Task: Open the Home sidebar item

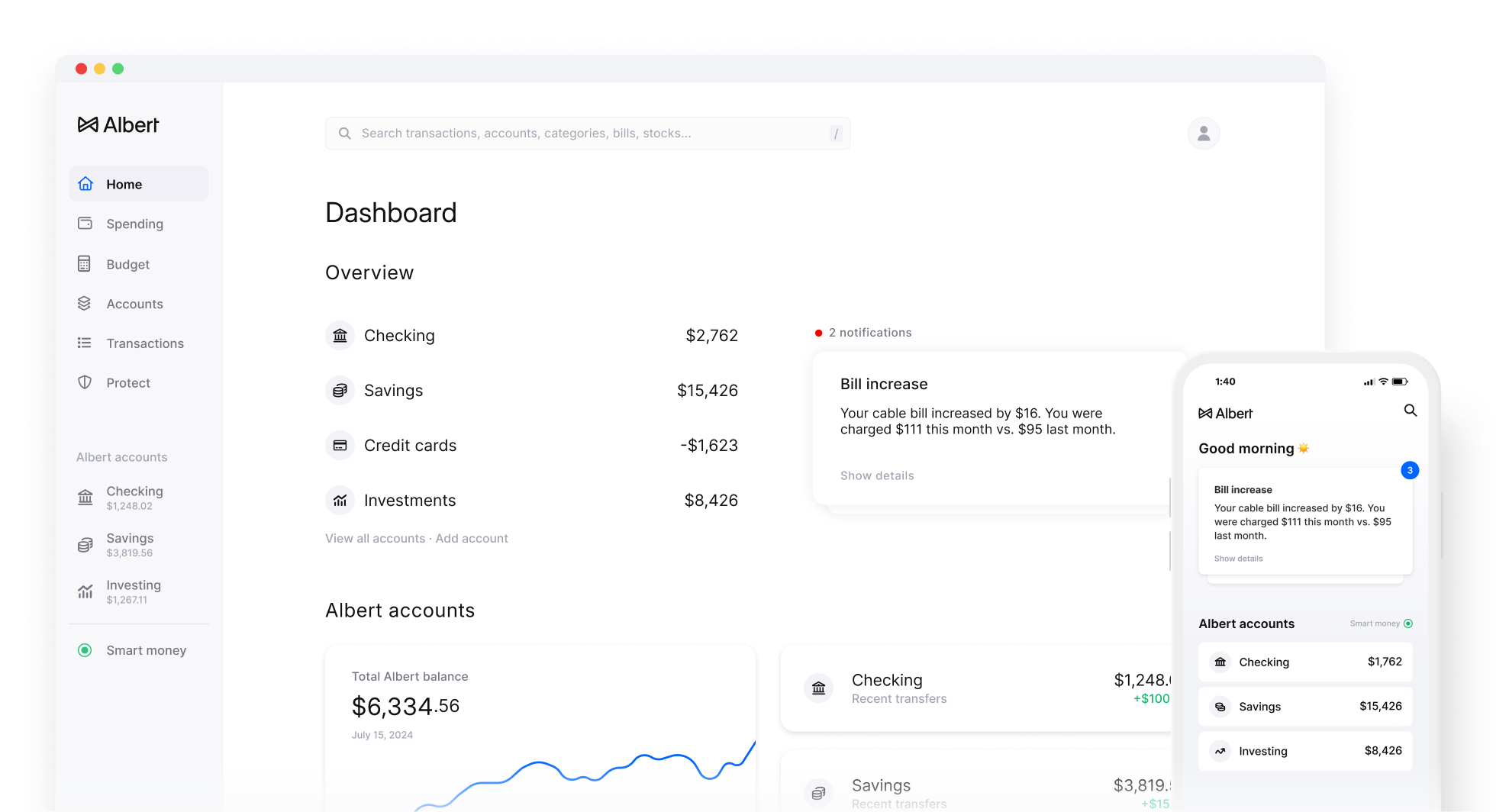Action: (x=138, y=184)
